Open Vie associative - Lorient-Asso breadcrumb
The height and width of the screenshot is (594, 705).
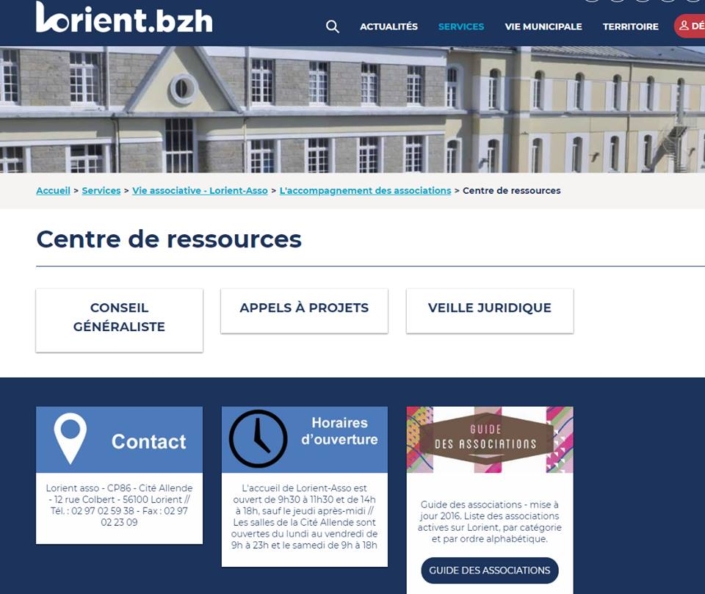tap(200, 191)
